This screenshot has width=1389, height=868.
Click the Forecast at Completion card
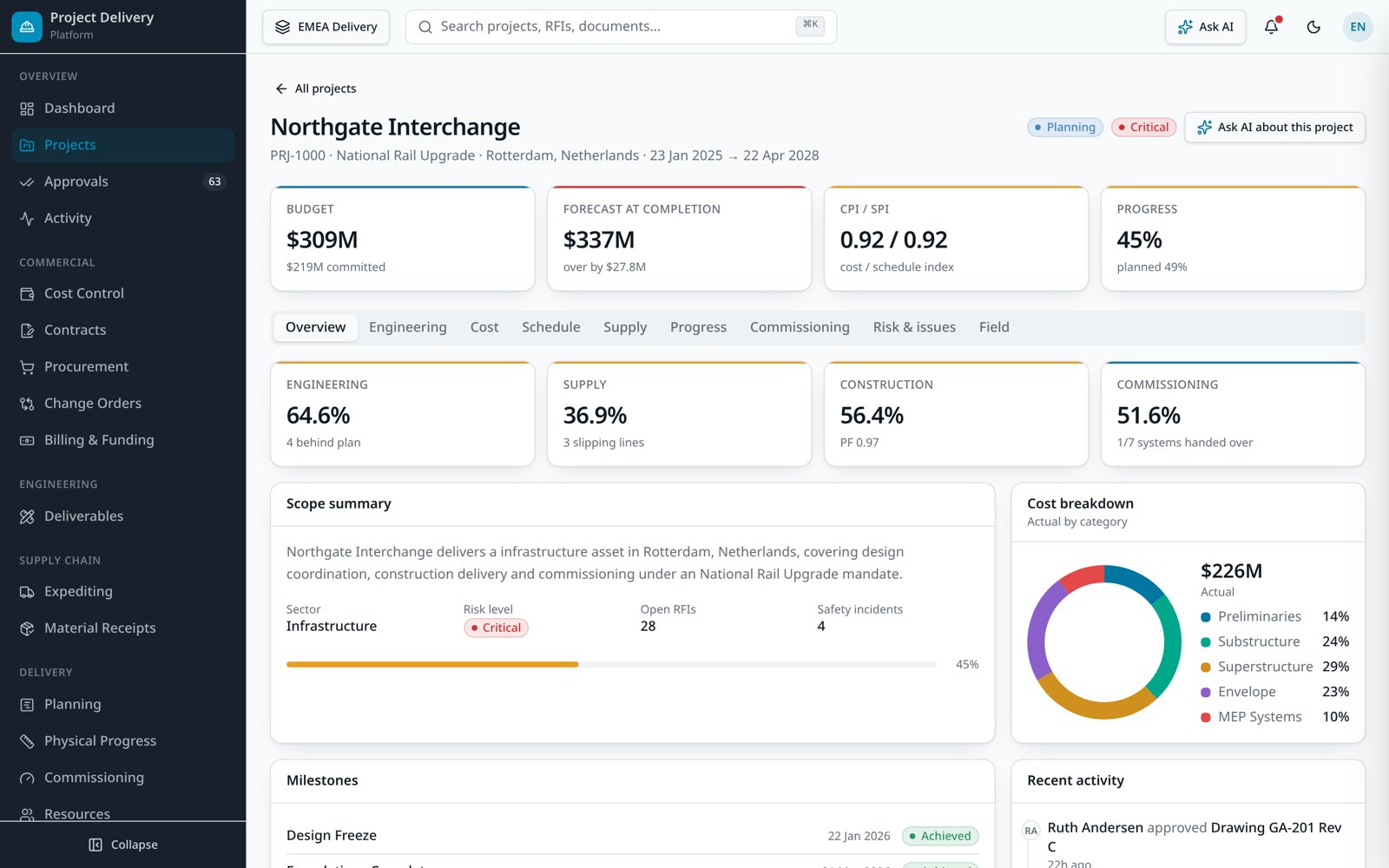679,238
